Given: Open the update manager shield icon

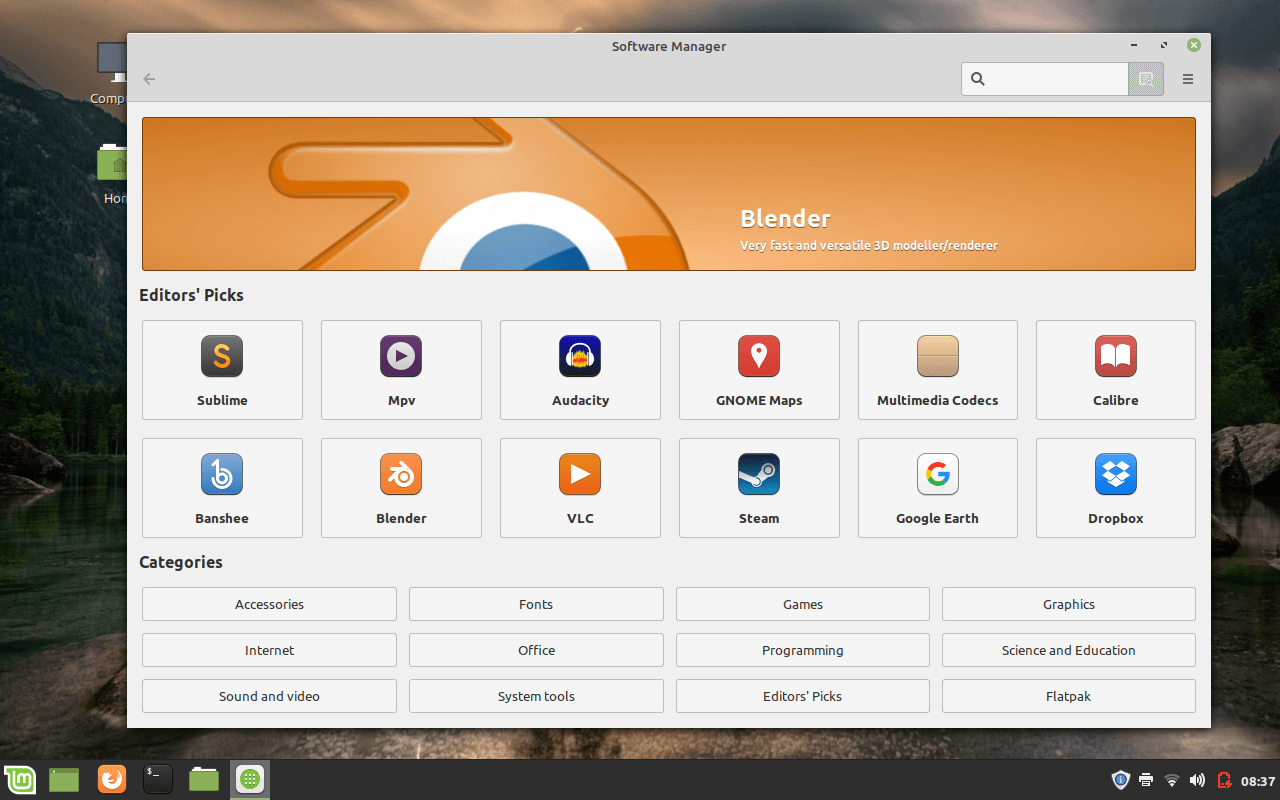Looking at the screenshot, I should tap(1121, 780).
